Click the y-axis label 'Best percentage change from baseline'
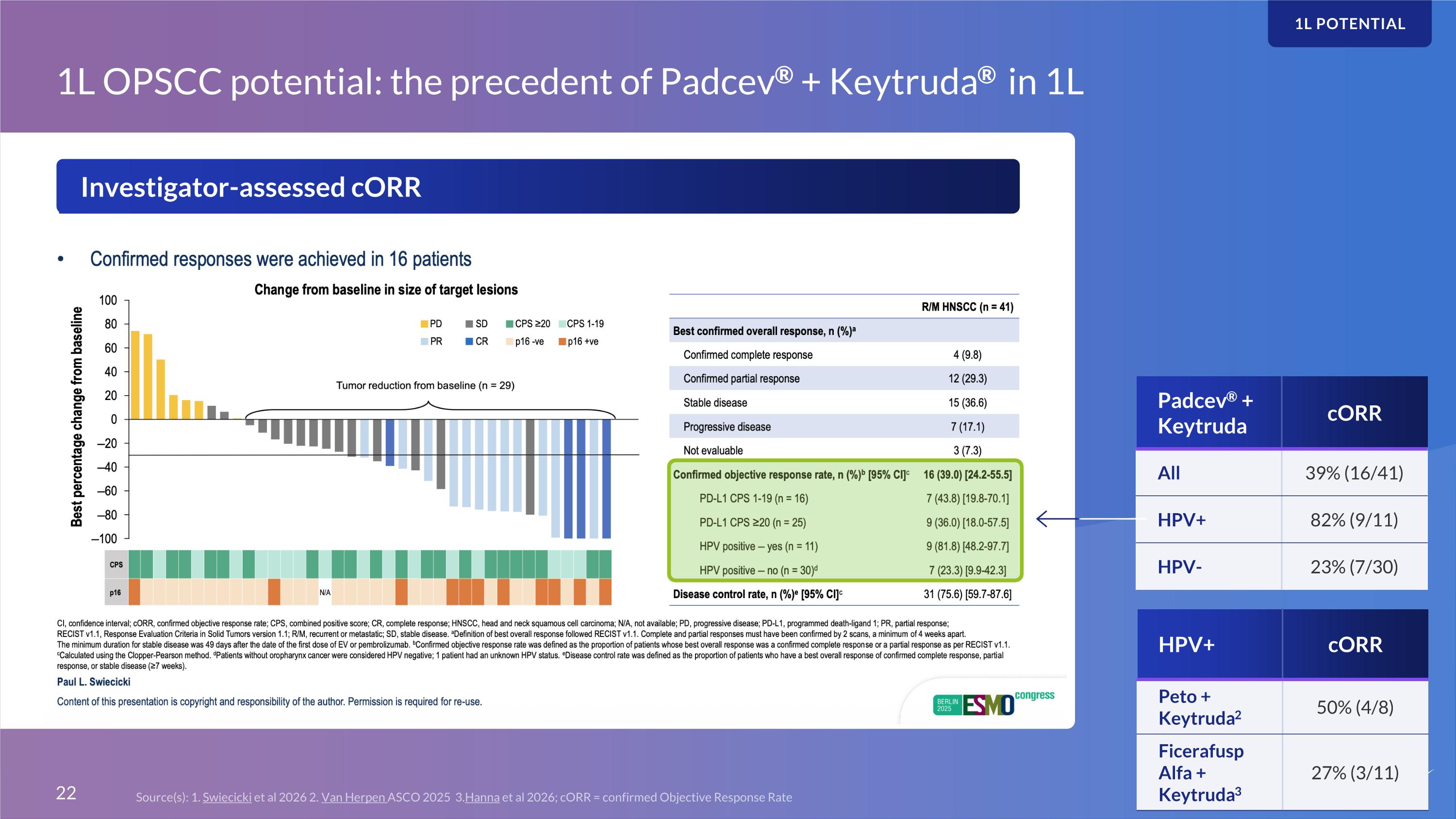The image size is (1456, 819). 76,417
